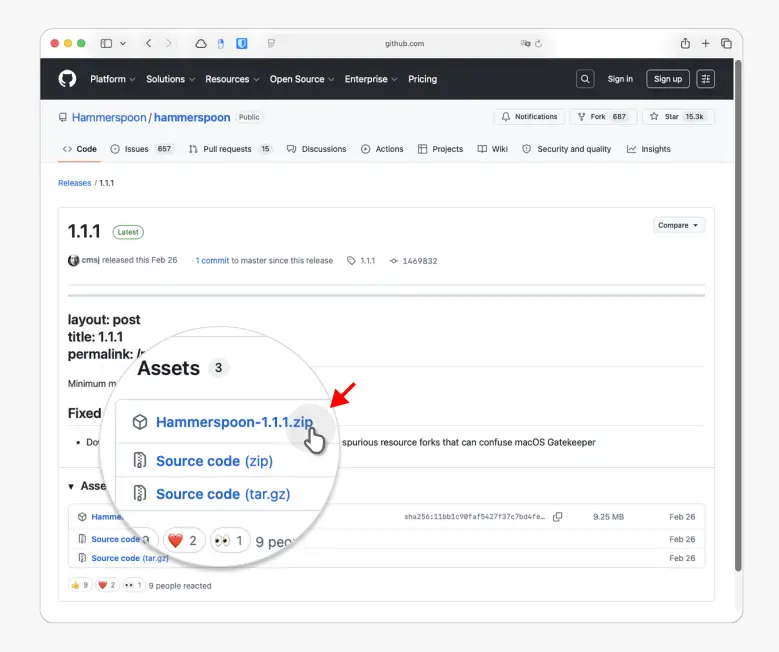Open GitHub search magnifier button
This screenshot has width=779, height=652.
coord(585,79)
